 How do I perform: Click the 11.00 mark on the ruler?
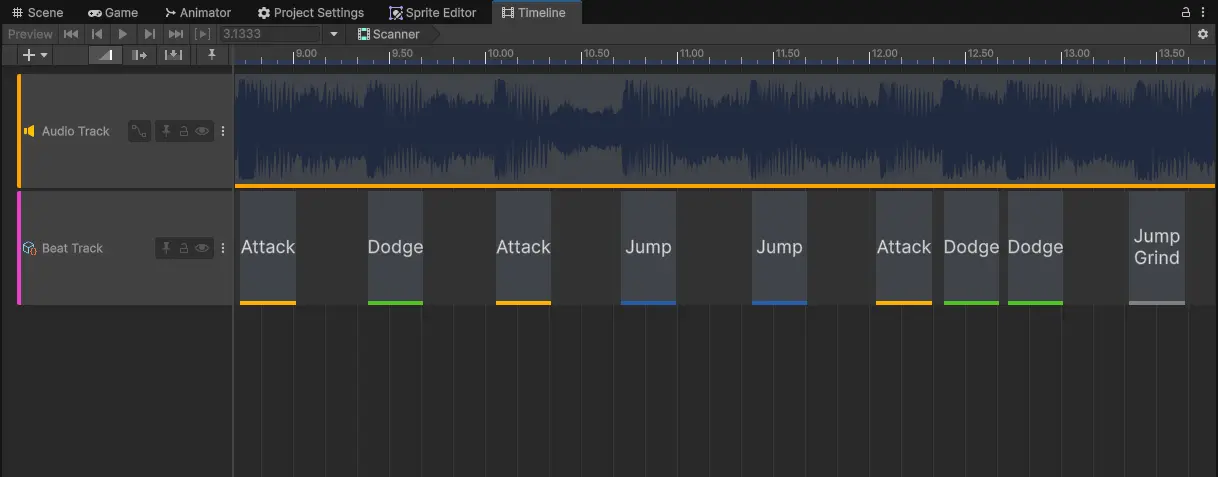[x=691, y=54]
